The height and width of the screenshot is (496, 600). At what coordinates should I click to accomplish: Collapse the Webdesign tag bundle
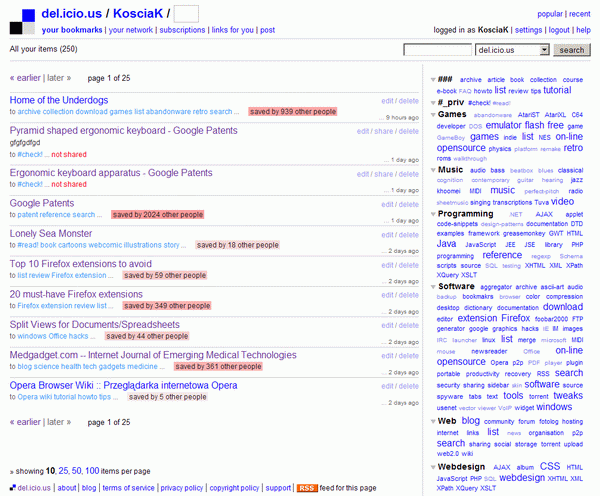tap(431, 467)
